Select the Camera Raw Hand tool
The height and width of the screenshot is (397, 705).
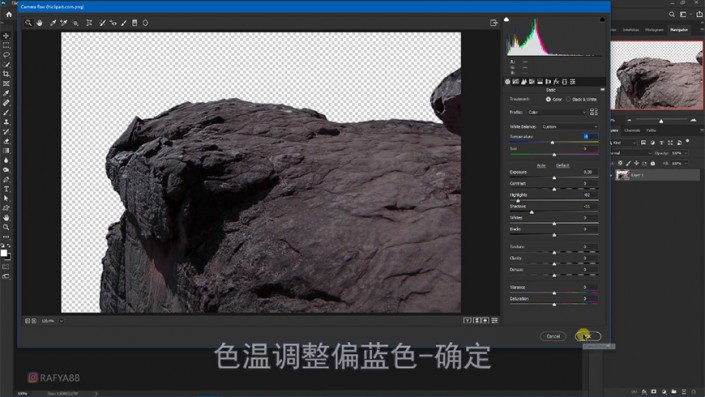coord(40,23)
